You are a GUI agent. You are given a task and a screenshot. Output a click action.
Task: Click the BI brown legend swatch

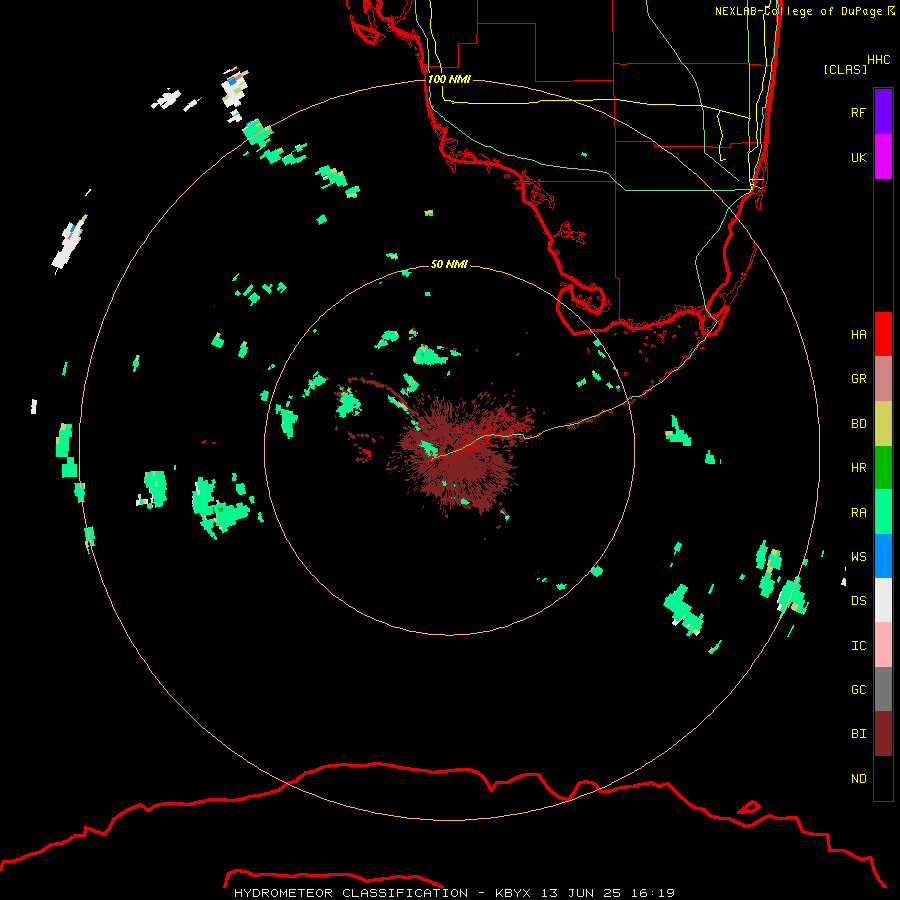point(883,734)
